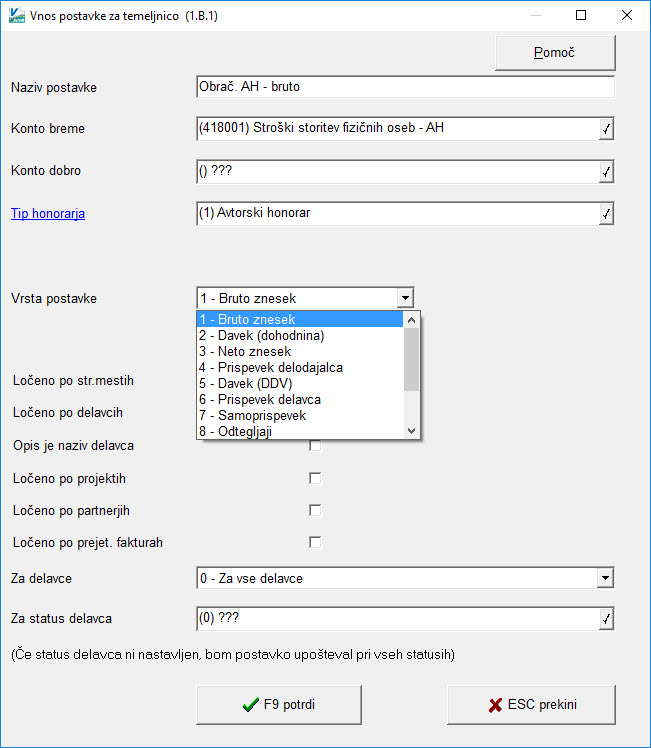The width and height of the screenshot is (651, 748).
Task: Confirm with the F9 potrdi button
Action: click(x=279, y=705)
